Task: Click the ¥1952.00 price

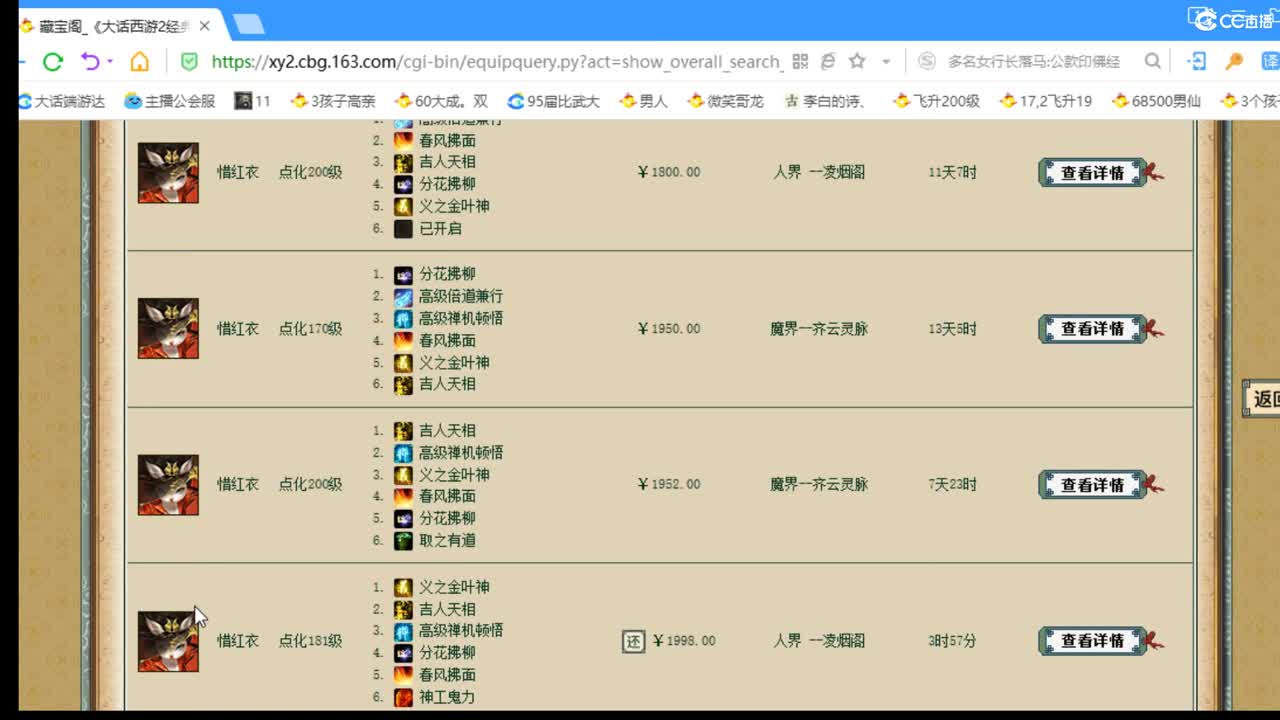Action: [x=669, y=484]
